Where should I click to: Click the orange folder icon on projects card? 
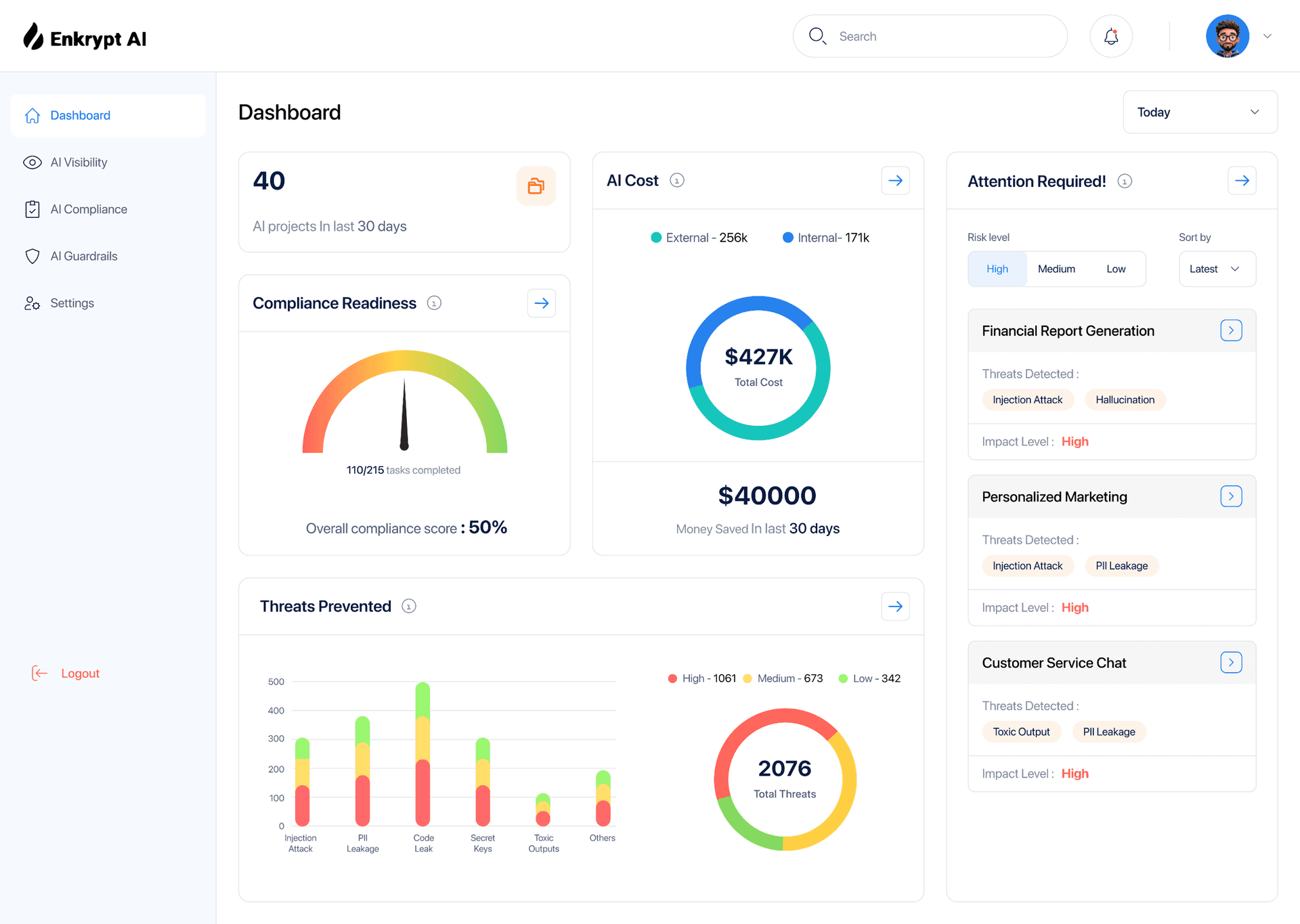point(536,185)
